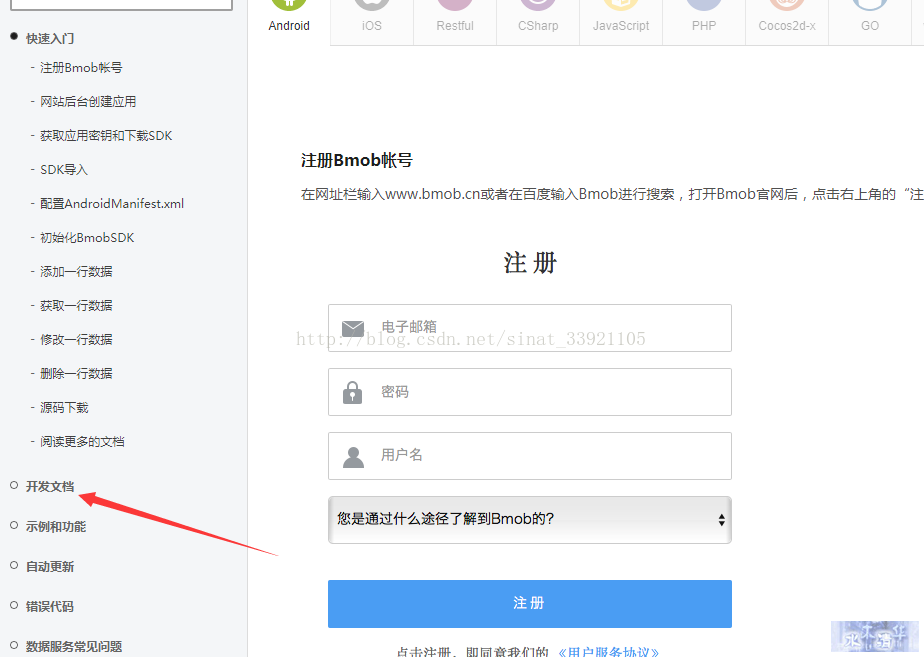Open the 您是通过什么途径了解到Bmob的 dropdown
Viewport: 924px width, 657px height.
[530, 520]
